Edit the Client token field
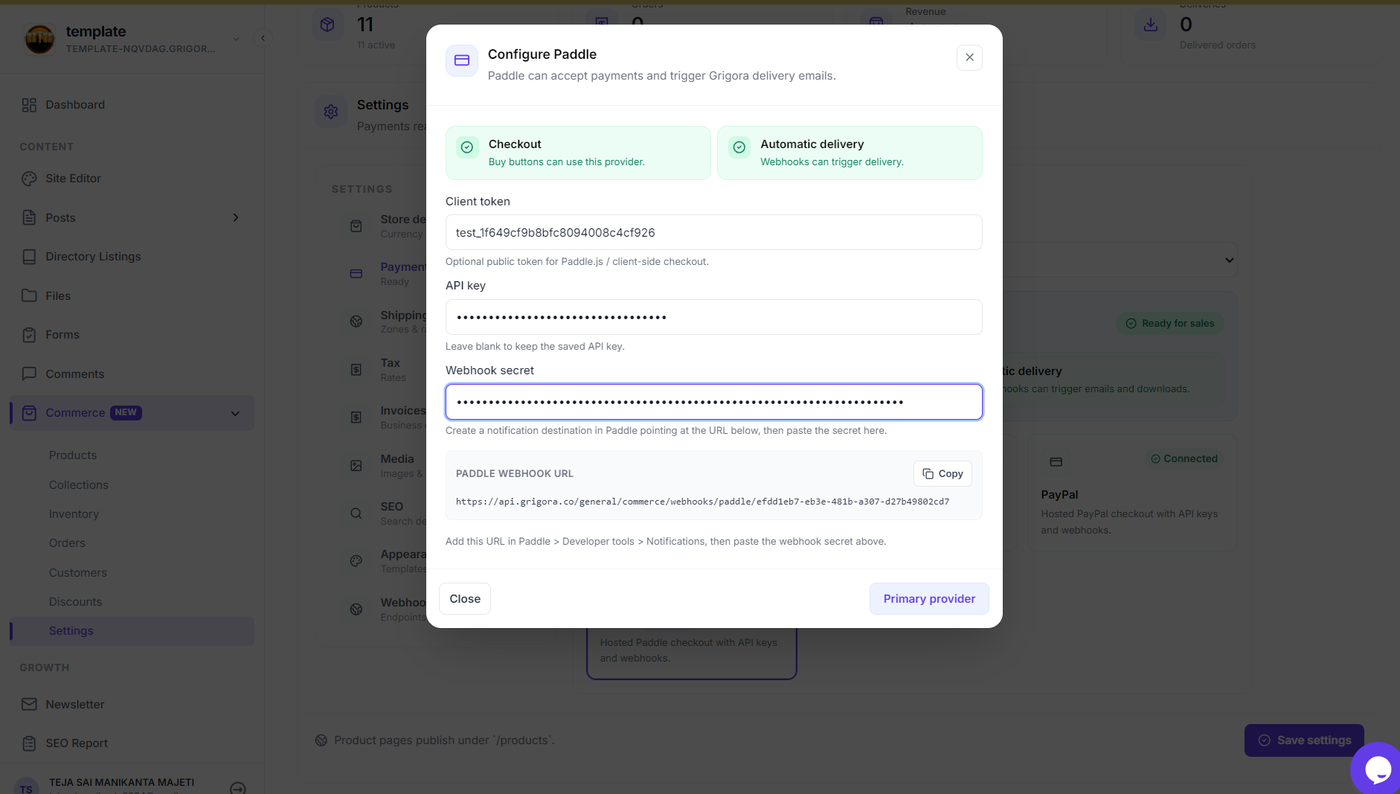The image size is (1400, 794). [x=714, y=232]
